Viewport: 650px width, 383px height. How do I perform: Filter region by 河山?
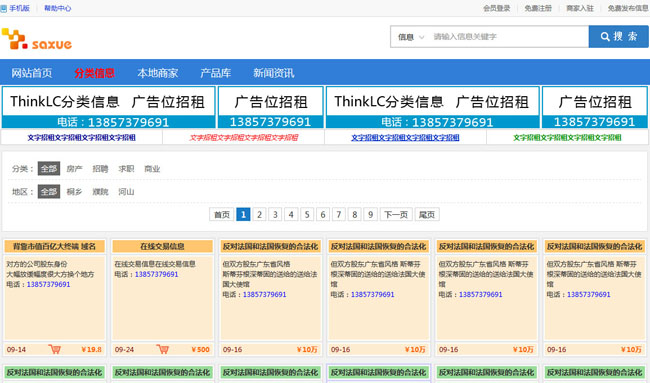(126, 192)
